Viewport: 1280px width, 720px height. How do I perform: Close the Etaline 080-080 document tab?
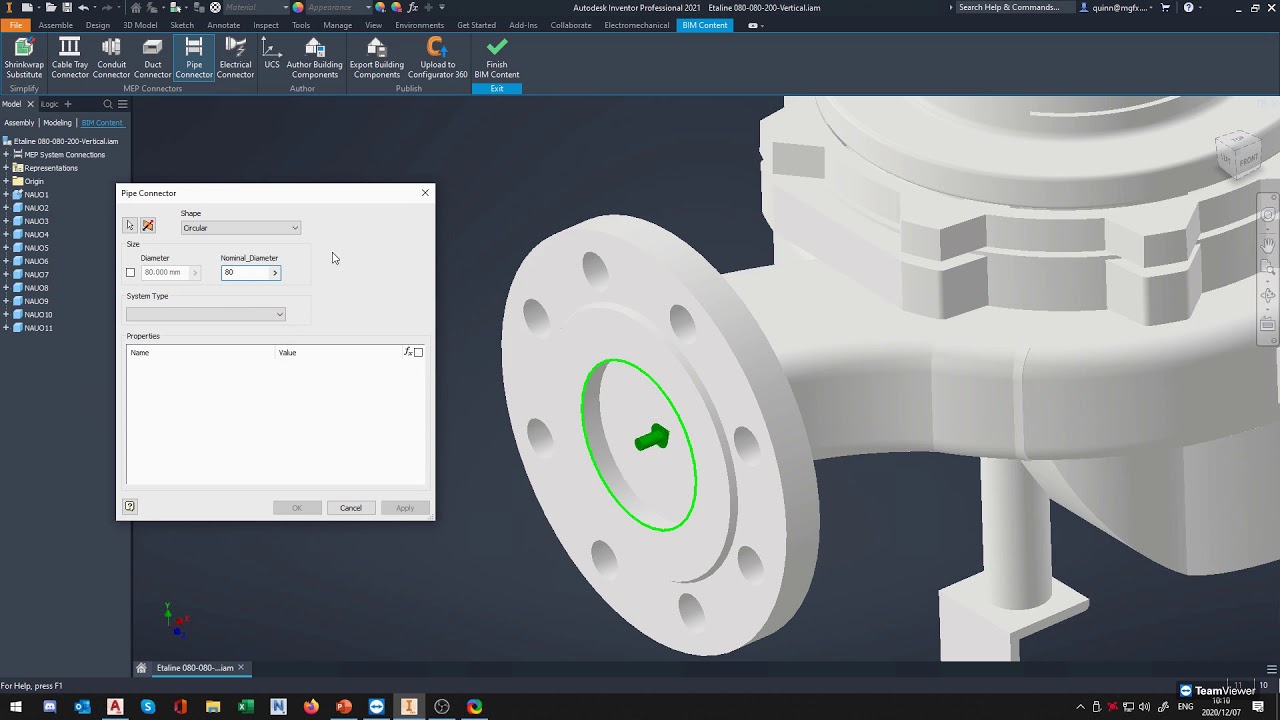[x=241, y=668]
